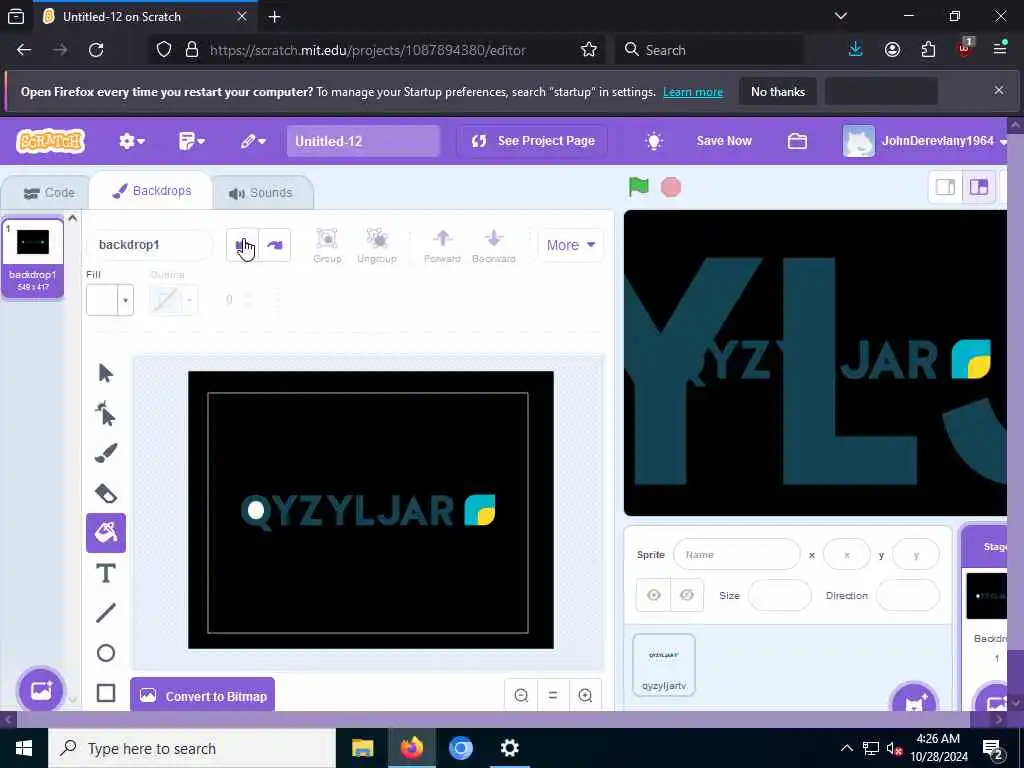Select the Brush tool
Screen dimensions: 1024x768
[x=106, y=453]
